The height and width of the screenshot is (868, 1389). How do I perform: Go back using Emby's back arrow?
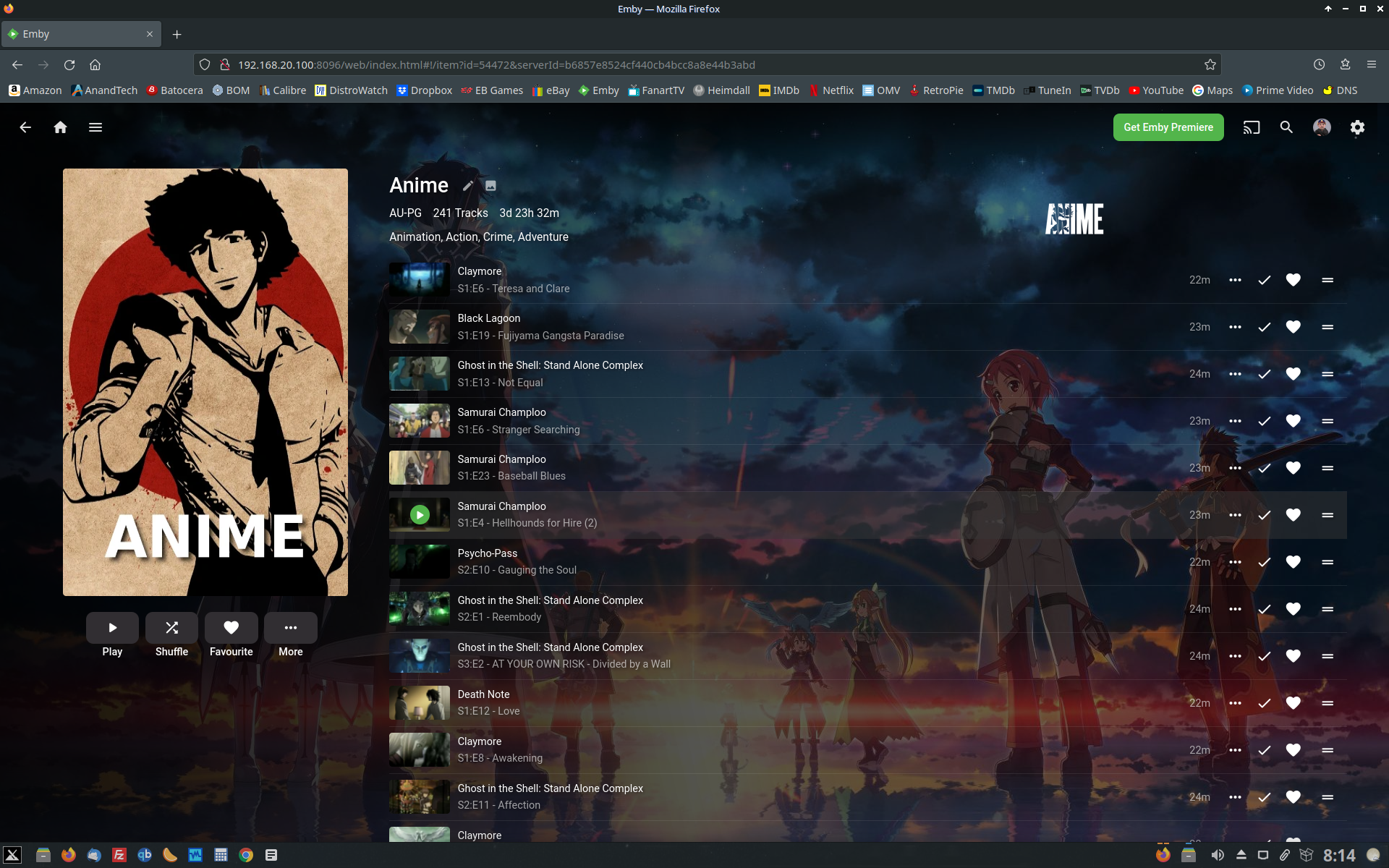(25, 127)
